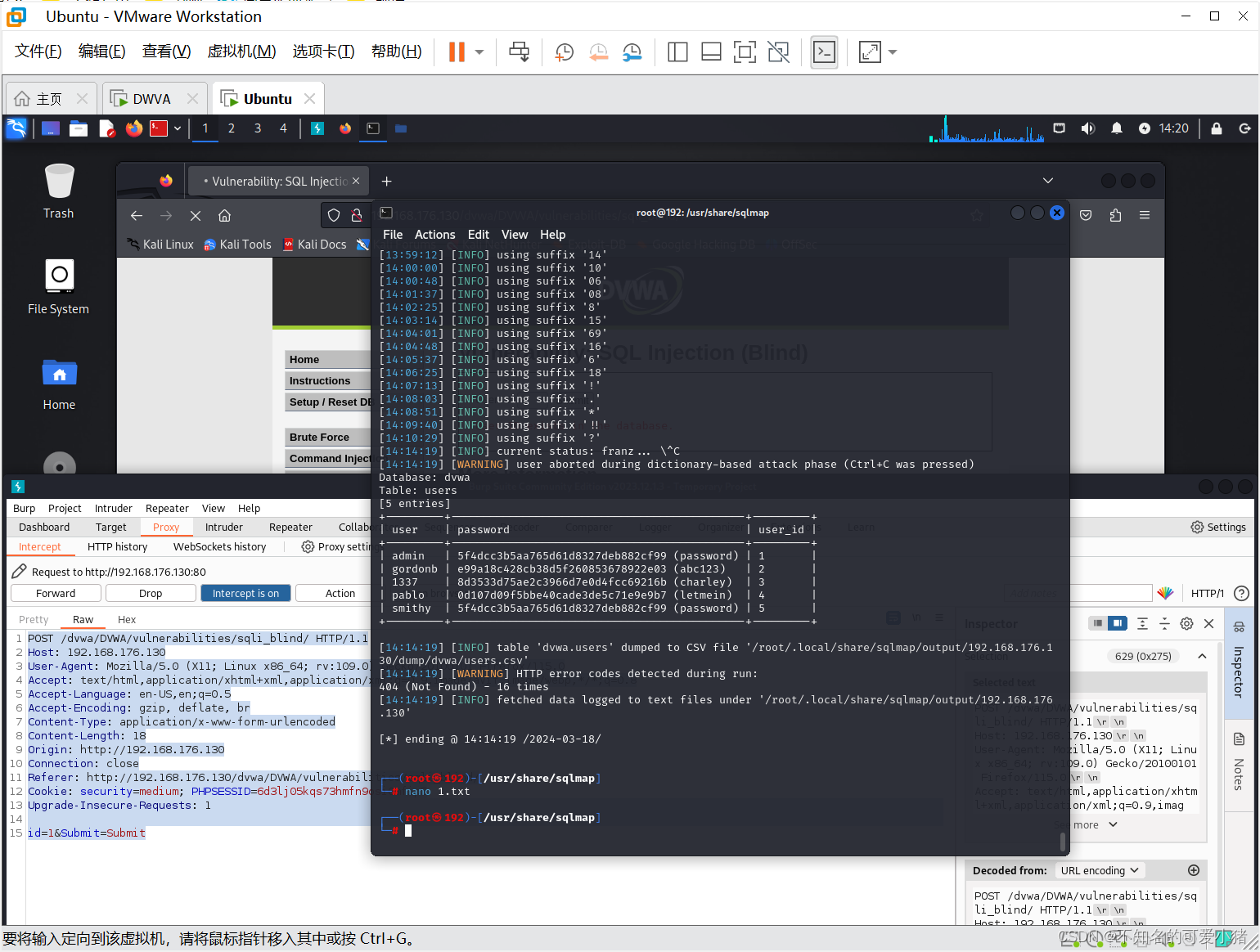Switch the request view to Hex

(127, 620)
